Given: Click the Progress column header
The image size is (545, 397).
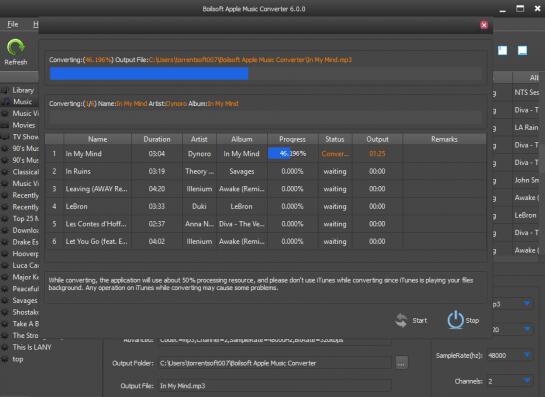Looking at the screenshot, I should tap(292, 139).
